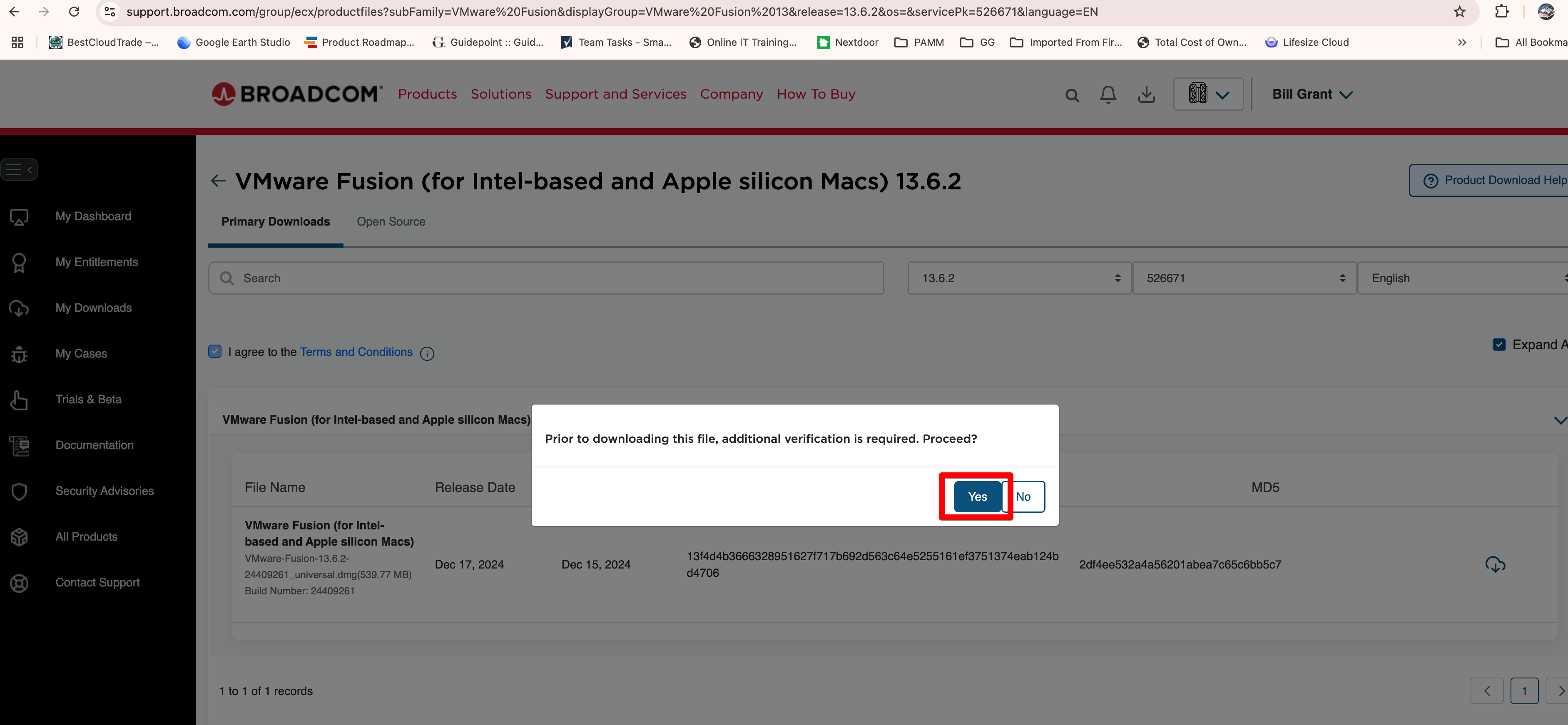Open the Security Advisories shield item
The image size is (1568, 725).
(104, 491)
